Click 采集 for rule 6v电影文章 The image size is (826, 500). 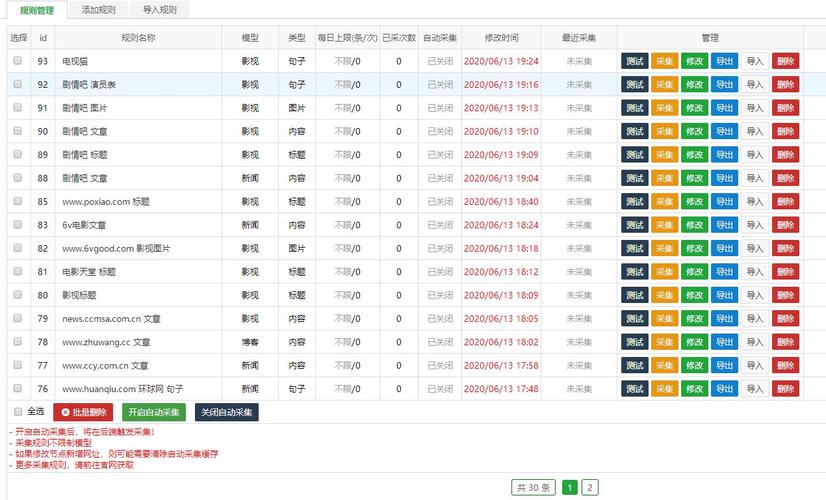(665, 225)
